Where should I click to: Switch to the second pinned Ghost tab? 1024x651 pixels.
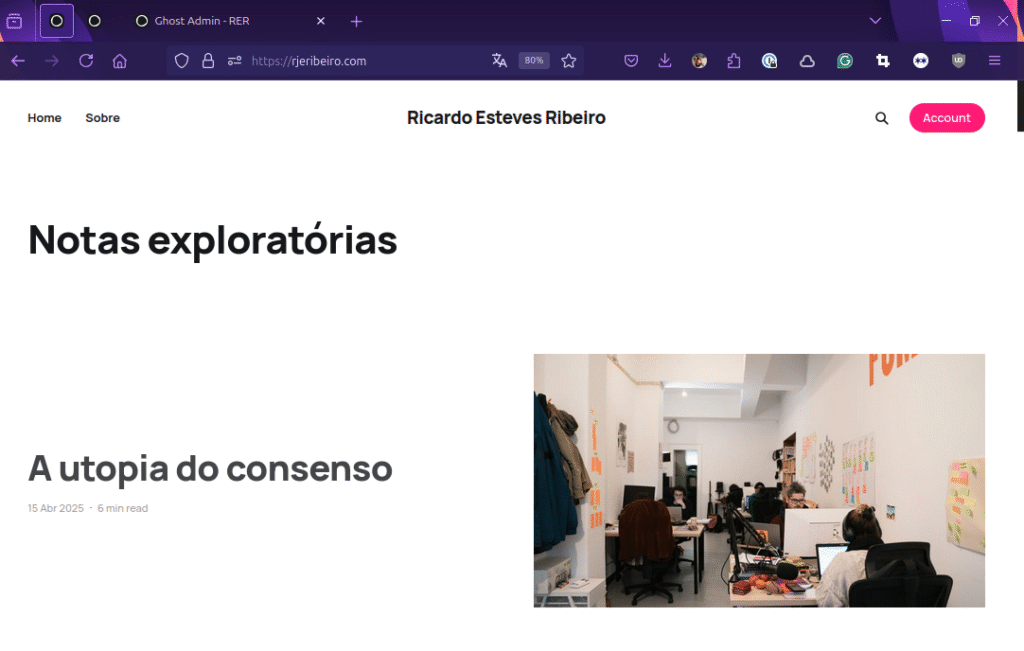click(x=95, y=21)
